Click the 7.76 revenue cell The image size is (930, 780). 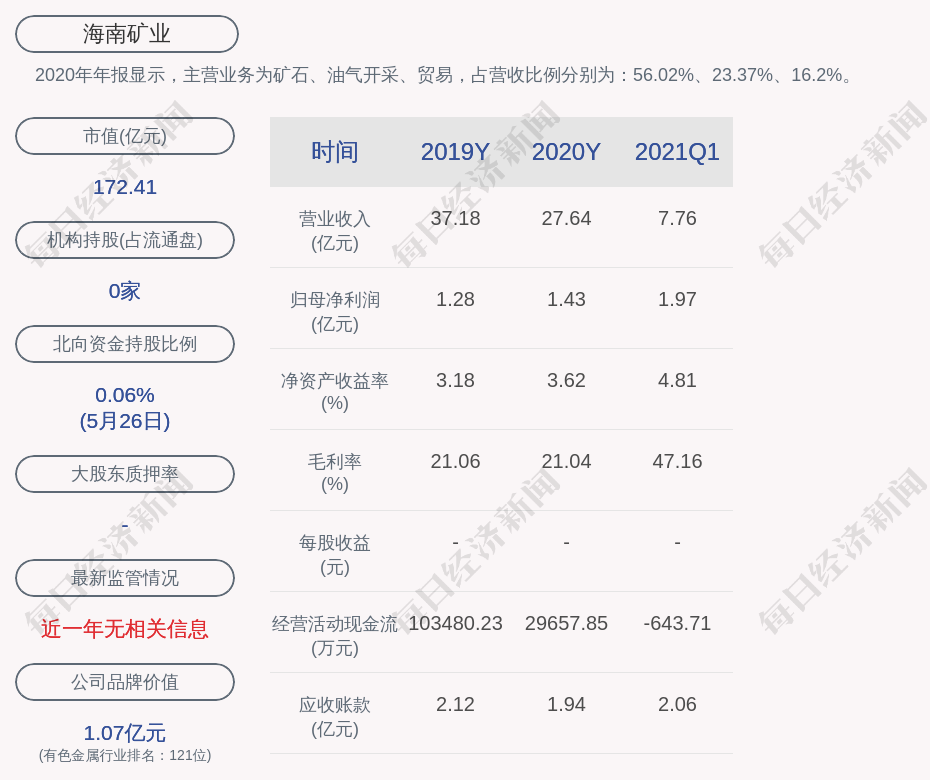[677, 218]
